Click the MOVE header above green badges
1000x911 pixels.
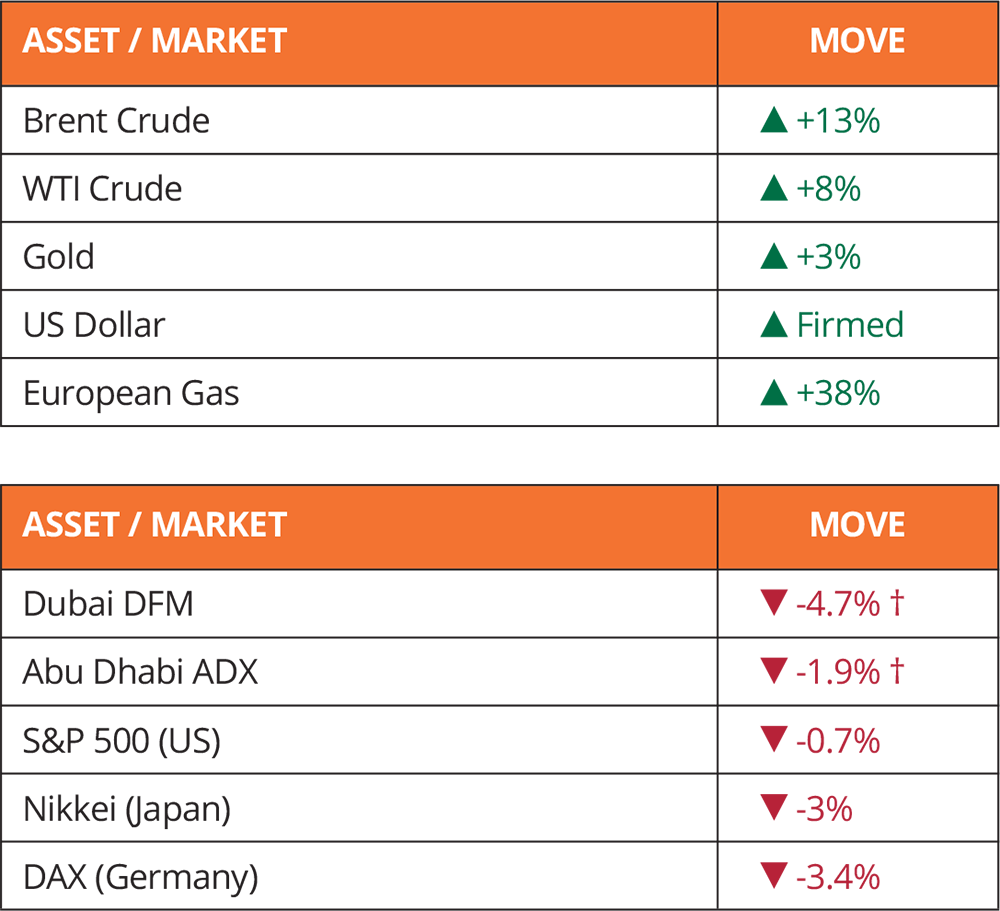coord(857,41)
